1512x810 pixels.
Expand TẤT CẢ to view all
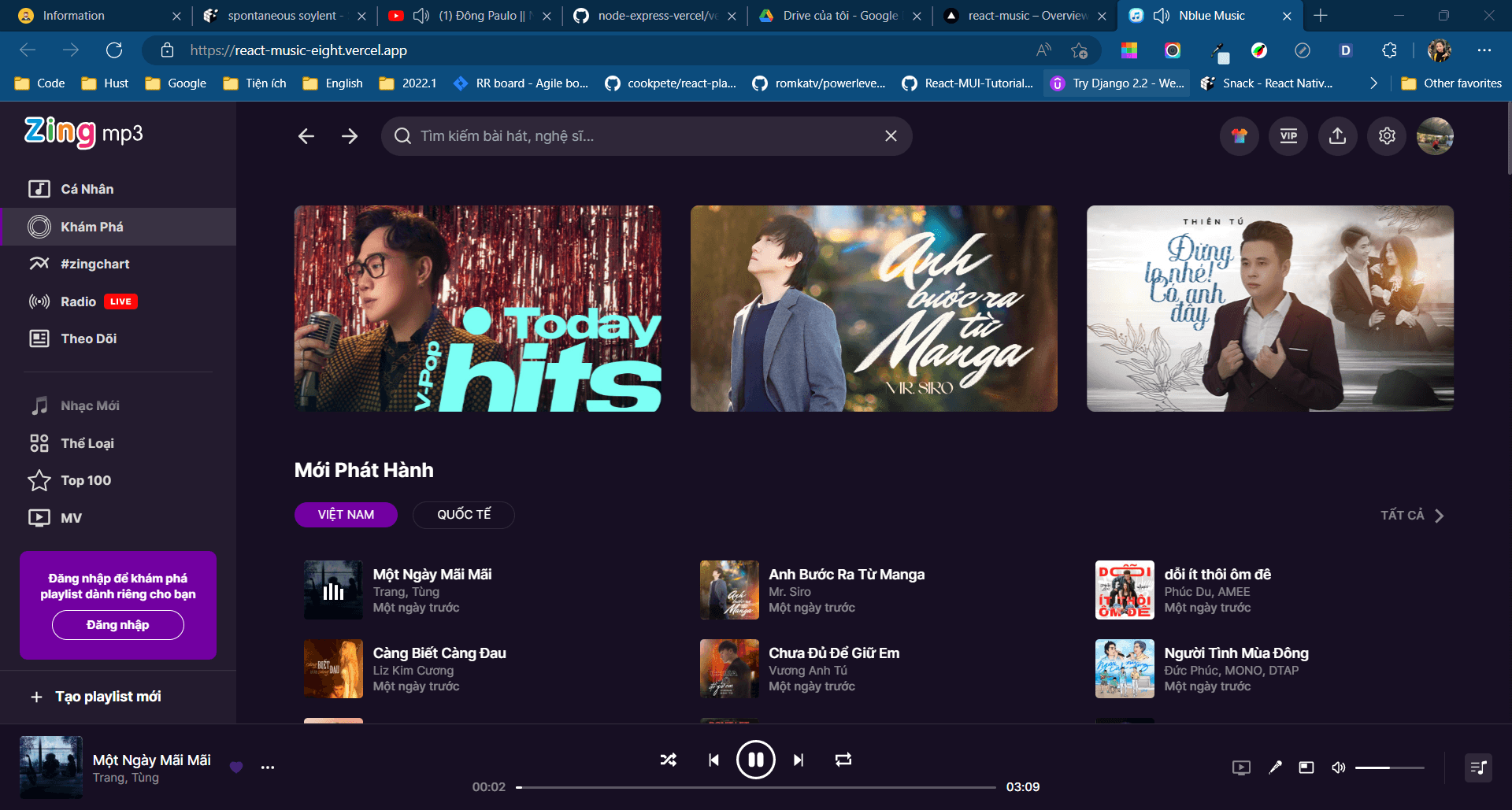(1412, 516)
